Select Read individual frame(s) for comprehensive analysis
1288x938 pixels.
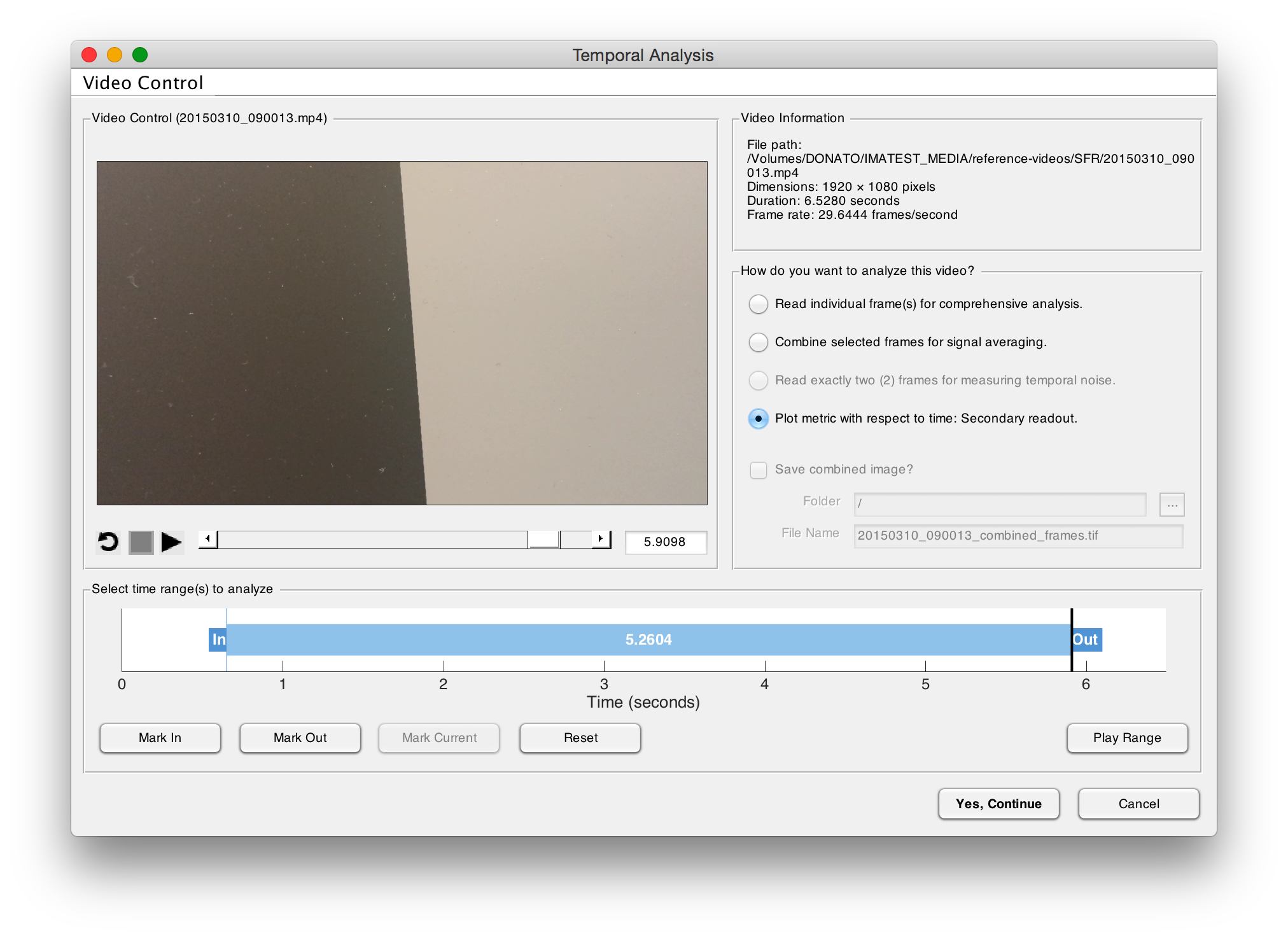tap(758, 304)
